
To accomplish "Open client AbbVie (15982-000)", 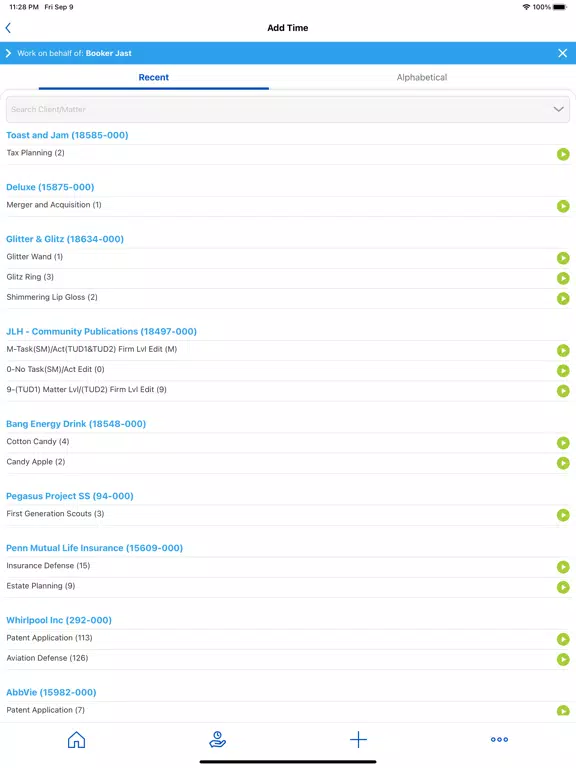I will [51, 692].
